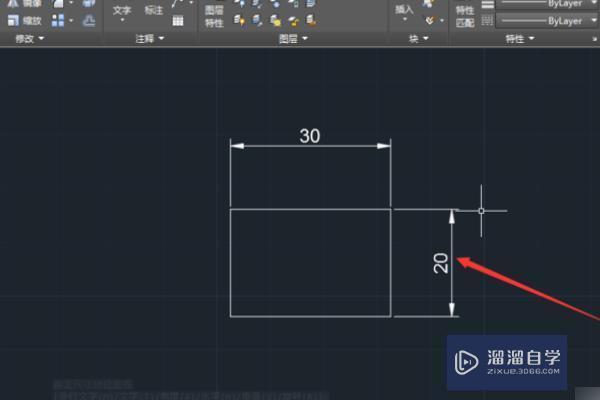Click the Edit Attributes block icon
Viewport: 600px width, 400px height.
pyautogui.click(x=430, y=20)
